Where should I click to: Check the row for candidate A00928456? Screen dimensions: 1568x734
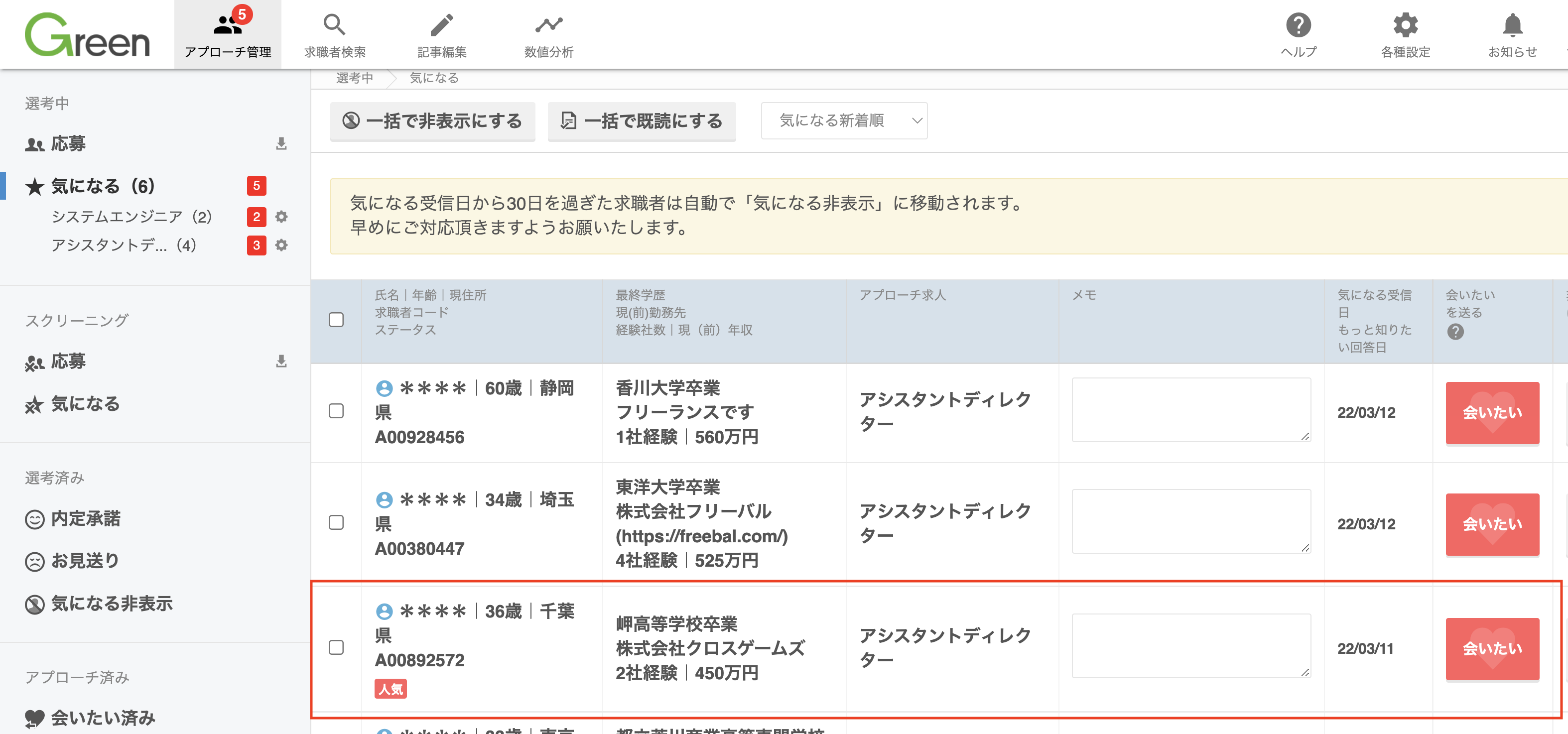tap(336, 411)
